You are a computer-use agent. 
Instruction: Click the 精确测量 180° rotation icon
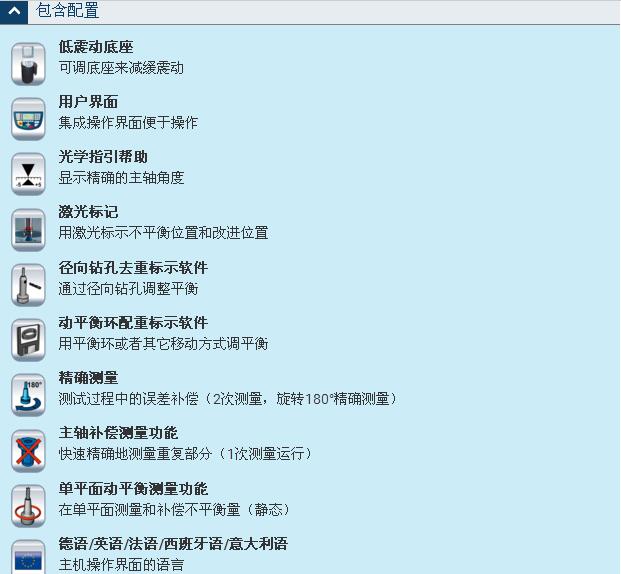coord(28,395)
